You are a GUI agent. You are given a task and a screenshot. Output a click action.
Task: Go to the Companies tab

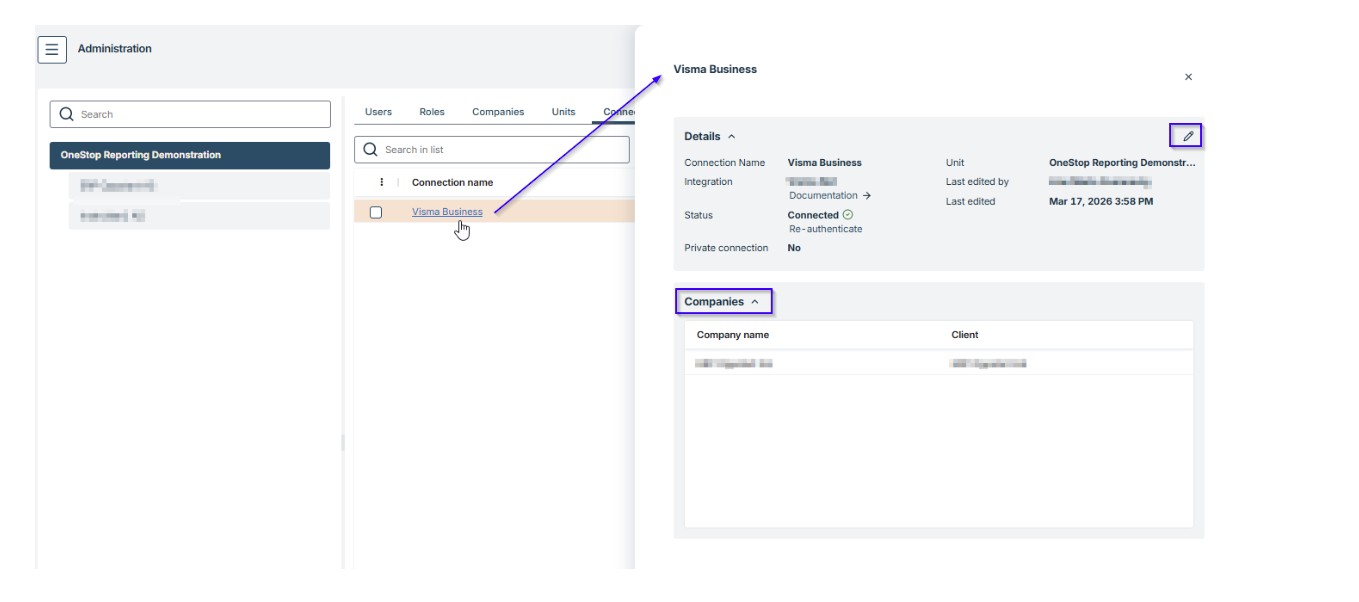click(x=498, y=112)
